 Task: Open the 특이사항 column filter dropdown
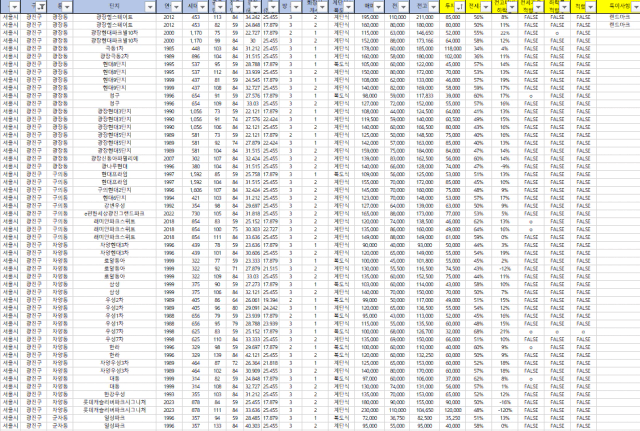pos(635,7)
